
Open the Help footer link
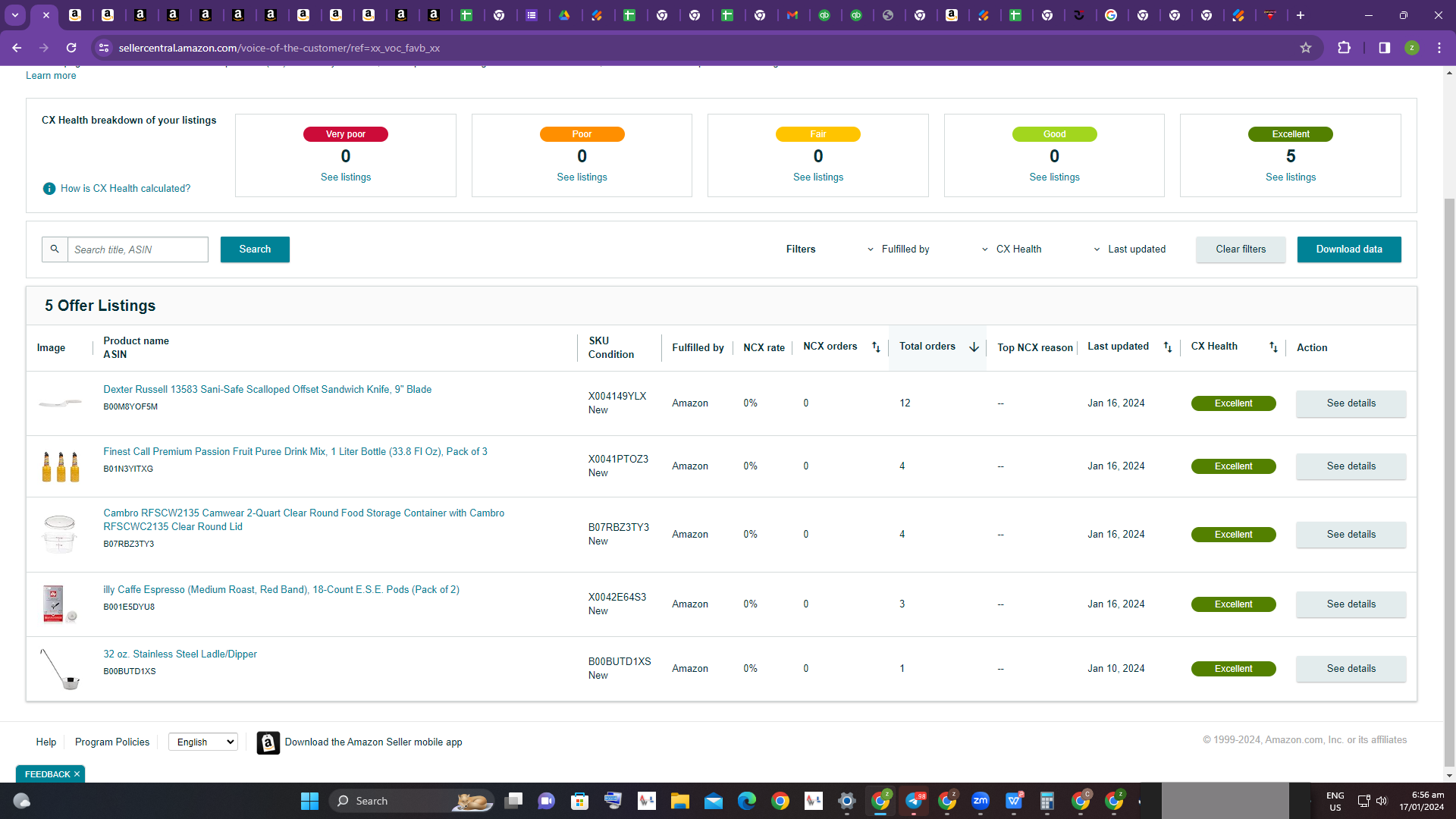pyautogui.click(x=46, y=742)
